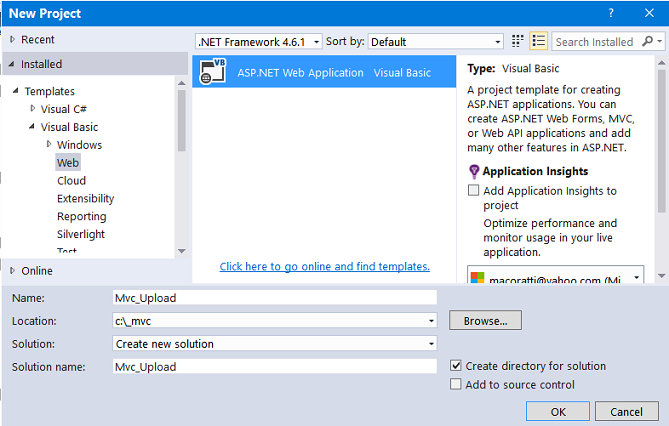The image size is (669, 426).
Task: Select the Visual C# tree item
Action: point(64,109)
